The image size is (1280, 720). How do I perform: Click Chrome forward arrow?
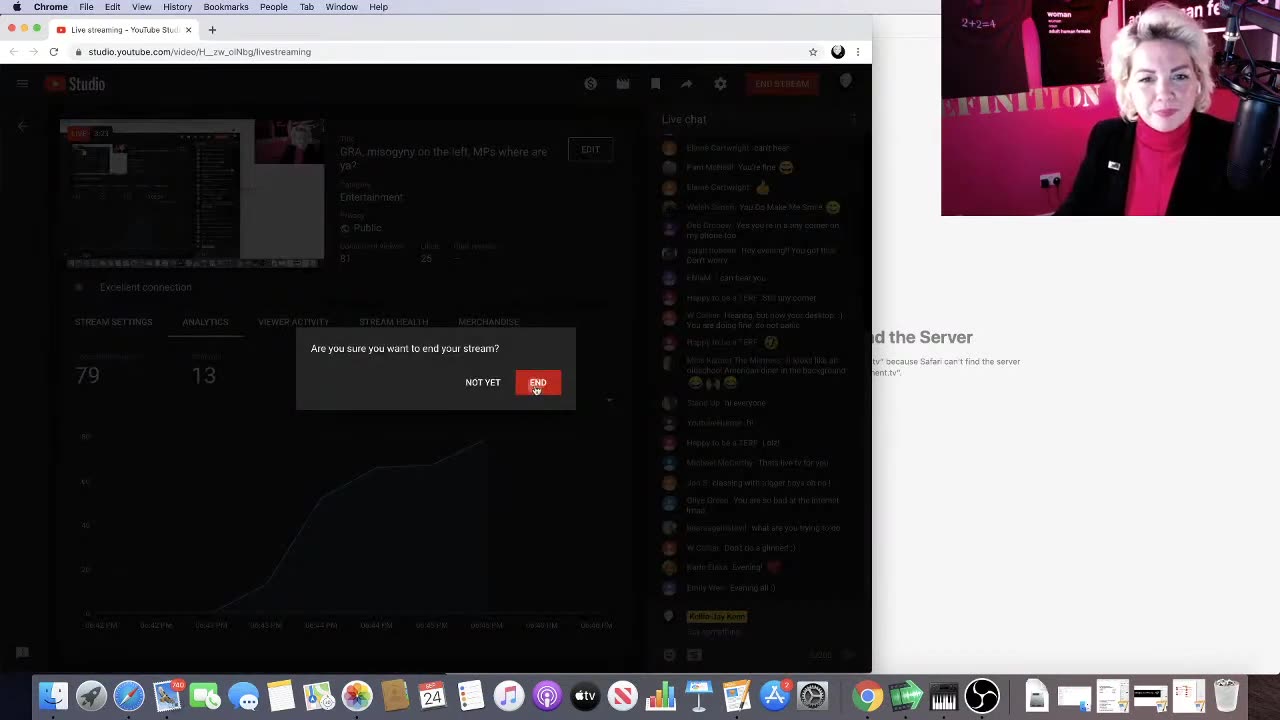click(33, 52)
